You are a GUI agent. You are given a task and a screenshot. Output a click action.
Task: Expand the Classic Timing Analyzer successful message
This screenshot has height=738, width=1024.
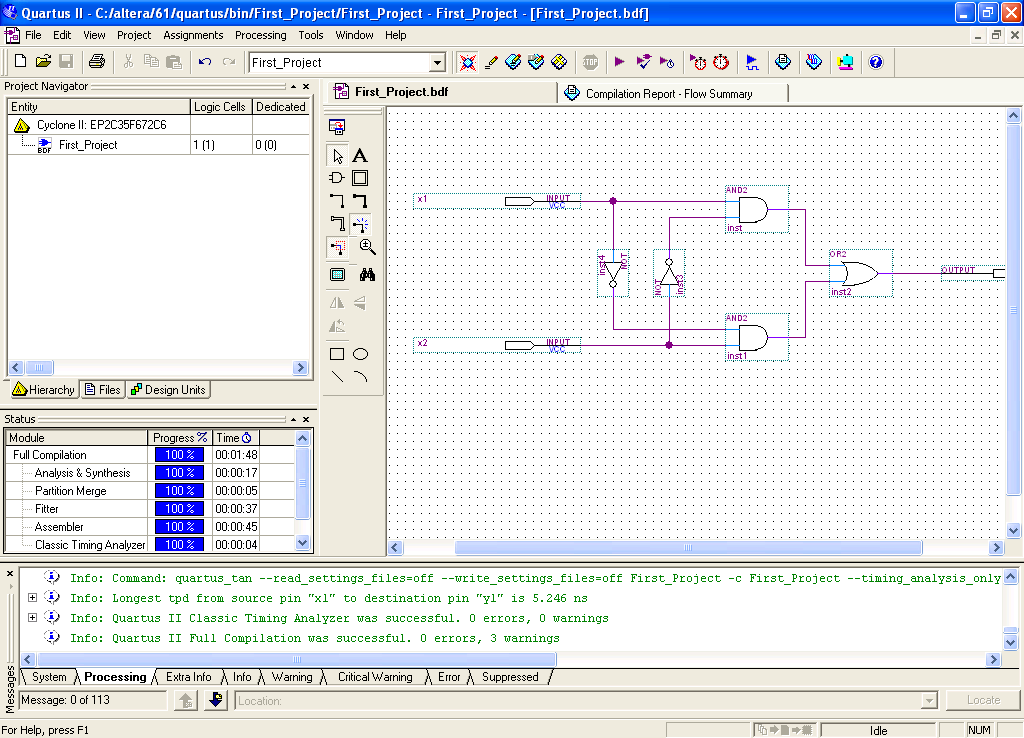[x=32, y=618]
